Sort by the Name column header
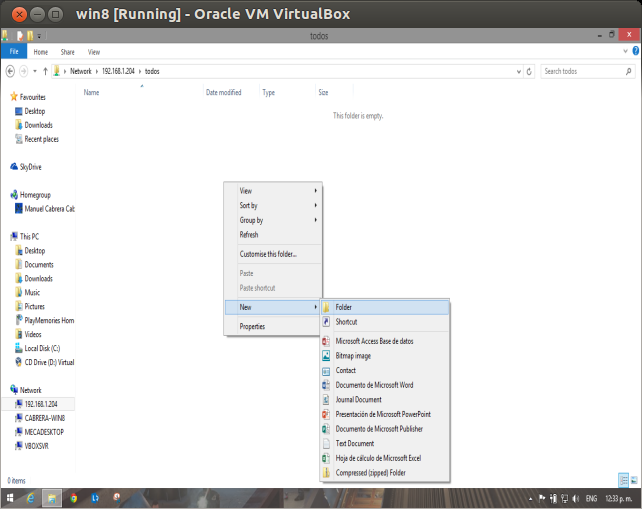 coord(91,93)
